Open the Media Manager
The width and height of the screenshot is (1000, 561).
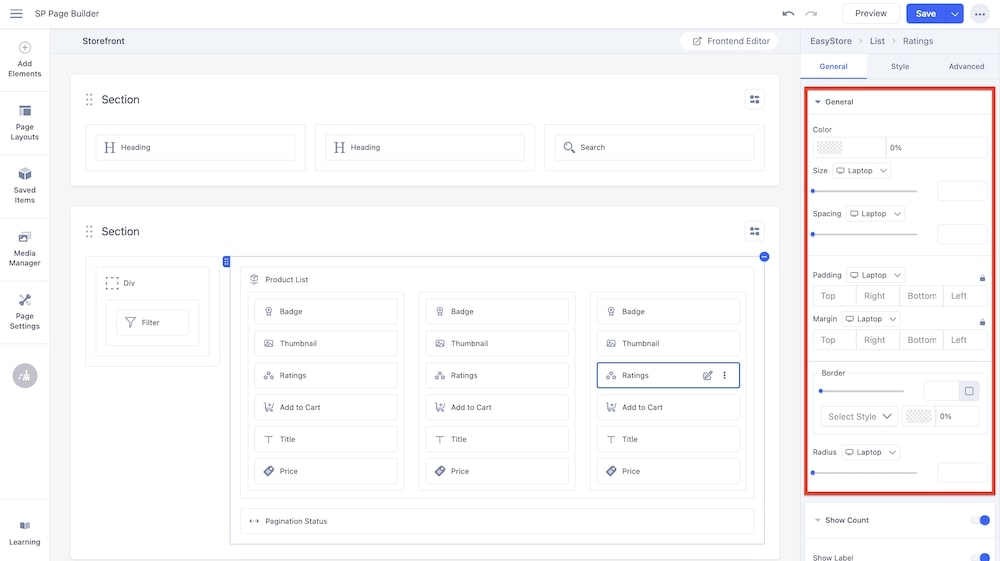[25, 247]
